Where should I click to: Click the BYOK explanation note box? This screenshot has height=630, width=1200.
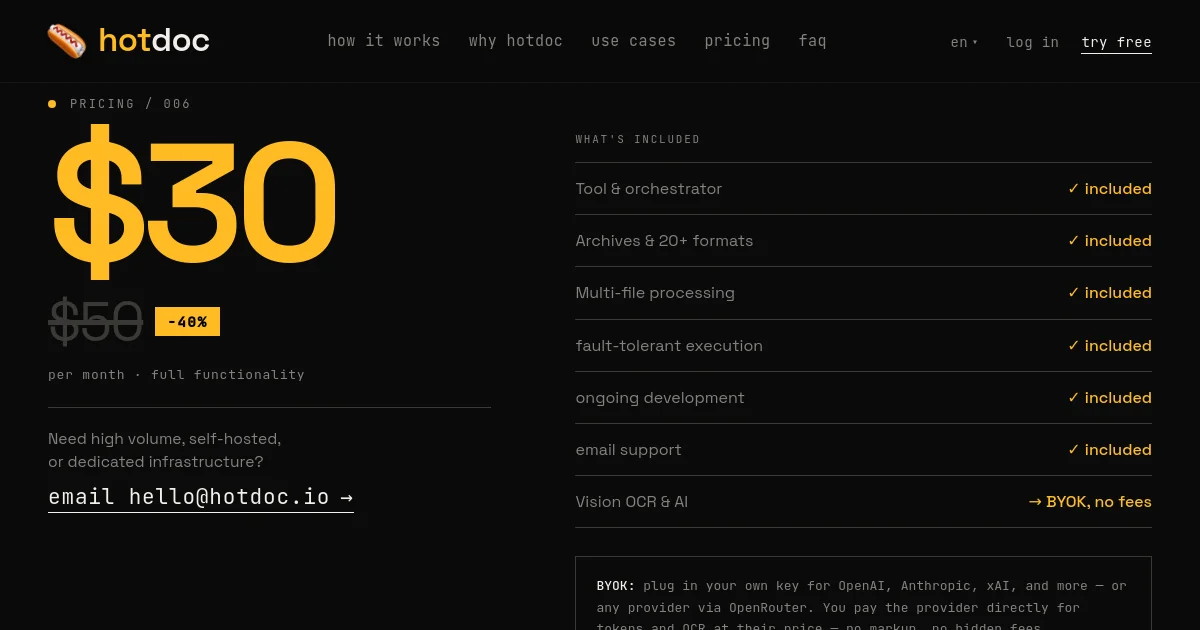click(x=863, y=593)
